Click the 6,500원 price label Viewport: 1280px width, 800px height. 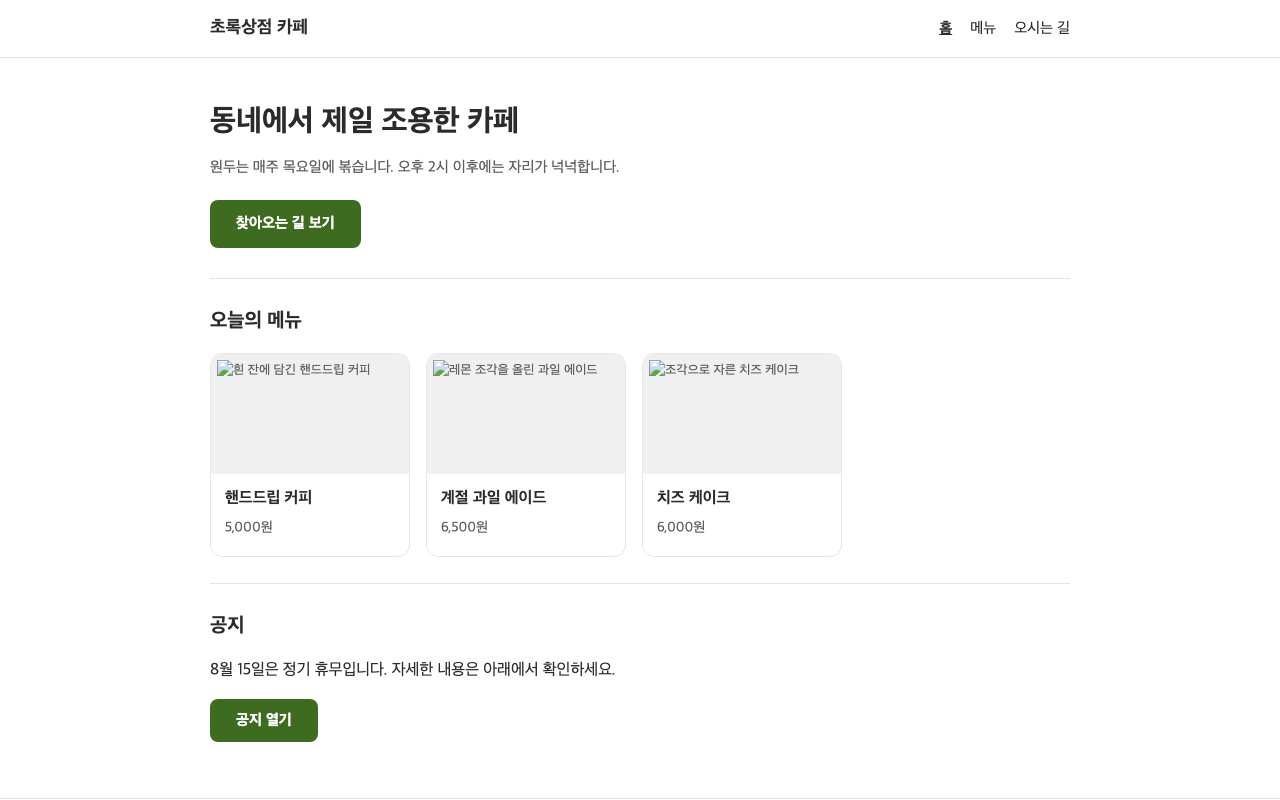click(x=465, y=527)
